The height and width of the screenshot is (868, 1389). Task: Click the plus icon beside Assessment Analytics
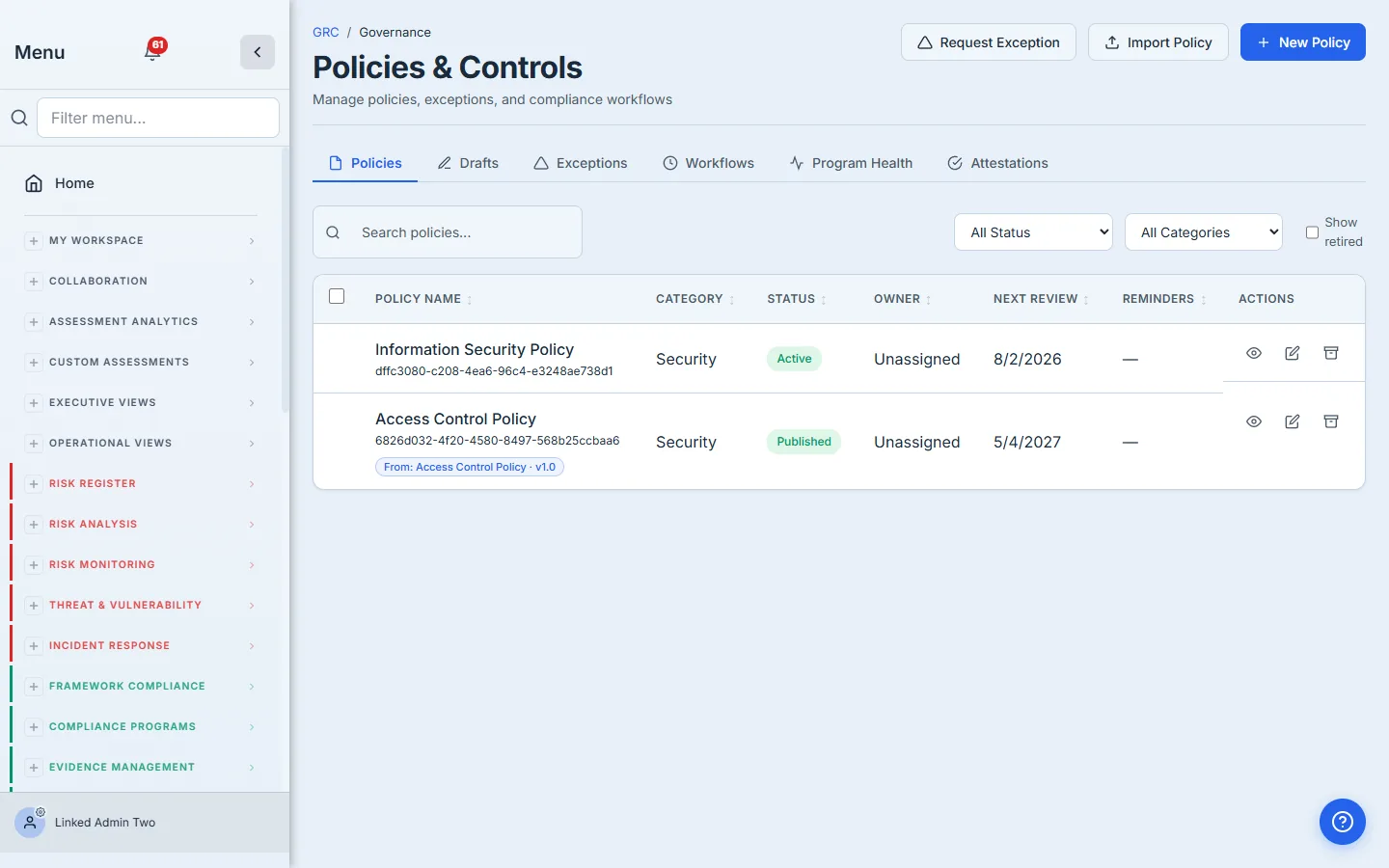click(34, 322)
